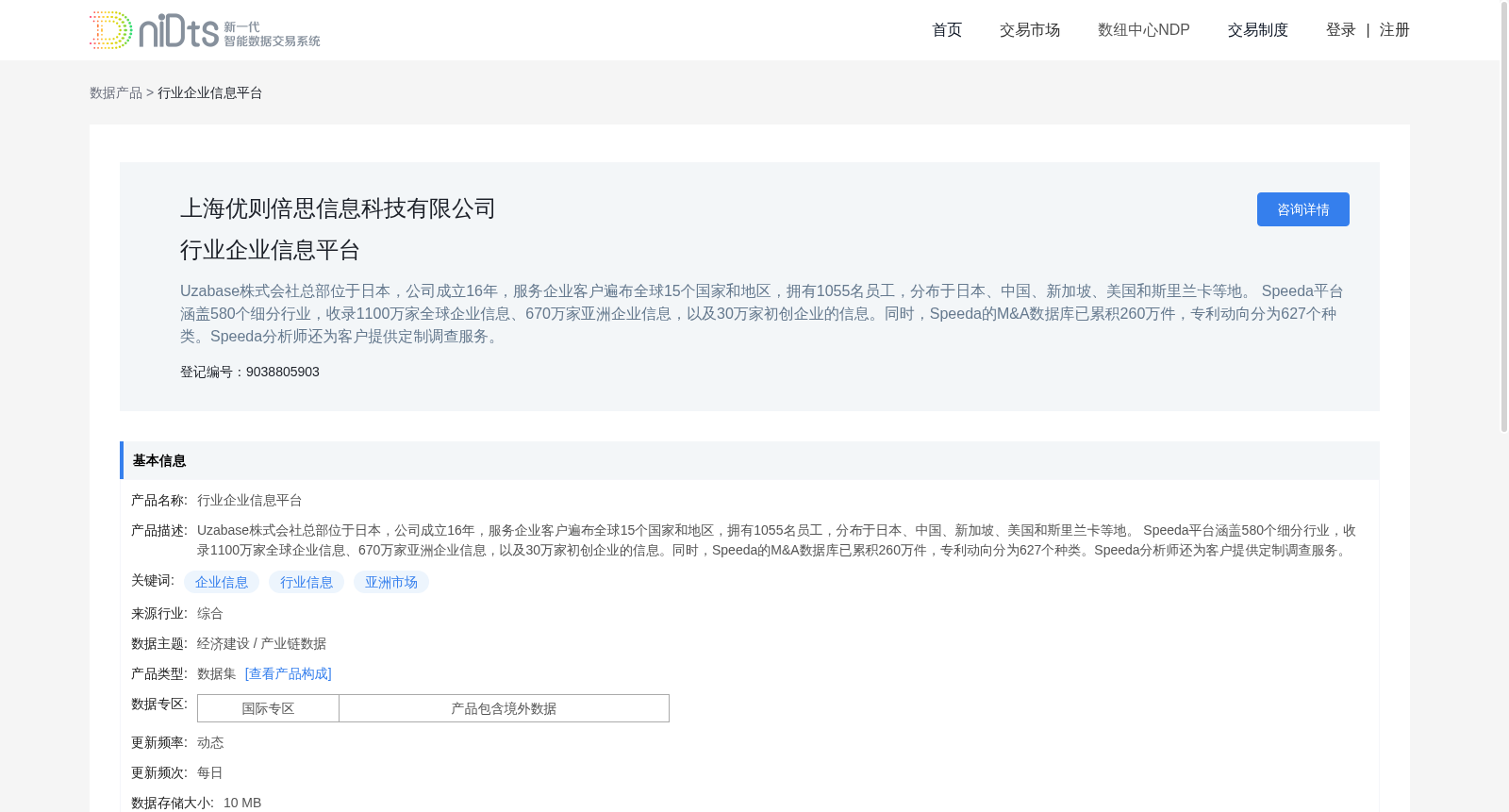Open 交易制度 menu item
This screenshot has height=812, width=1509.
pyautogui.click(x=1258, y=30)
